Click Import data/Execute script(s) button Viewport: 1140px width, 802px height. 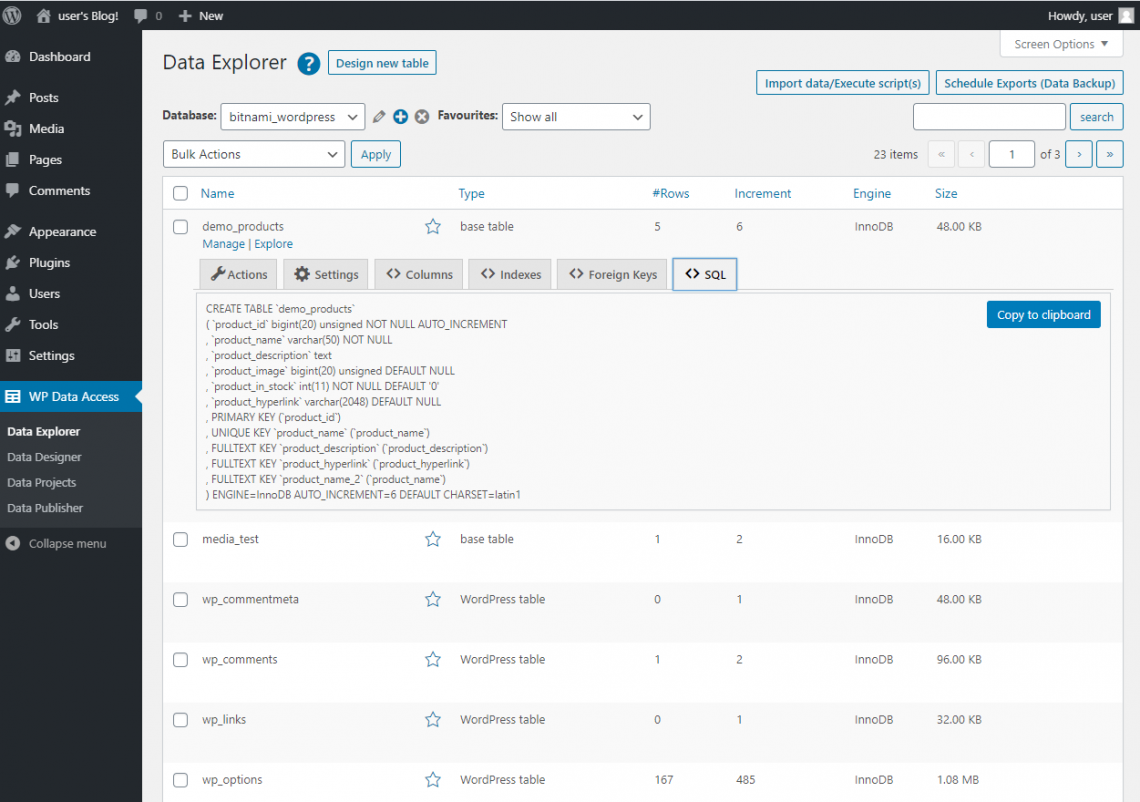tap(843, 83)
